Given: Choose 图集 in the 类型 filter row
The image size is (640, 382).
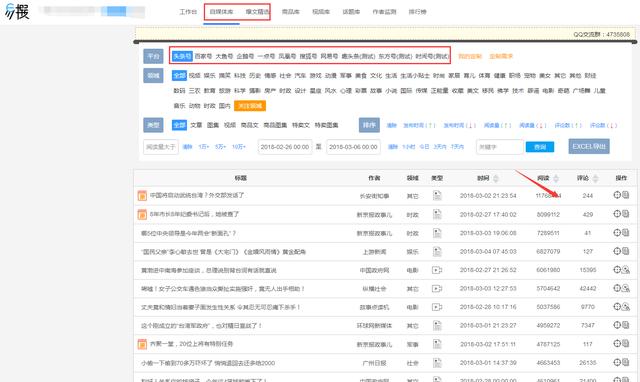Looking at the screenshot, I should point(213,125).
